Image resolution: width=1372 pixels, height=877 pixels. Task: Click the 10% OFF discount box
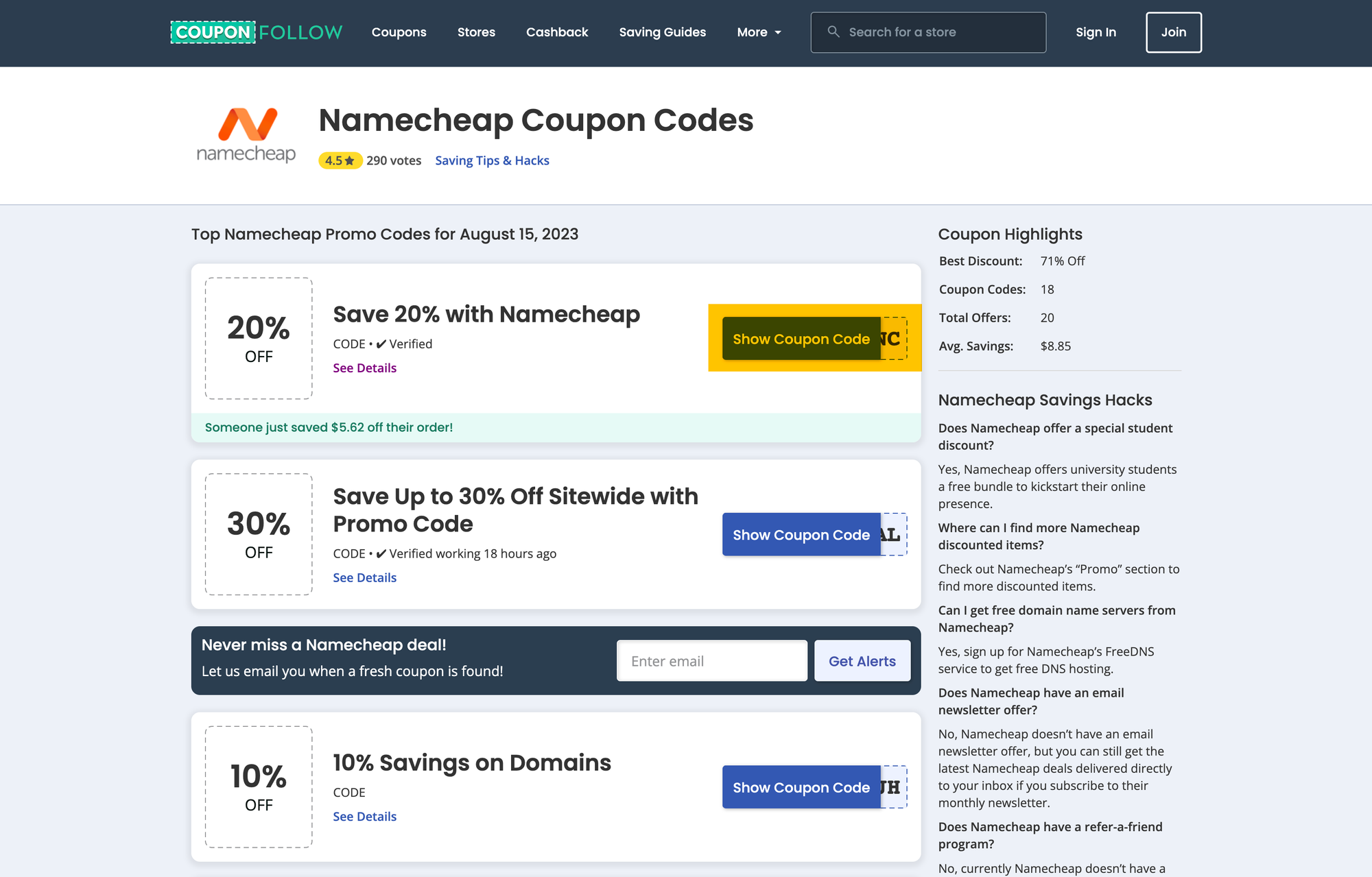(x=259, y=787)
